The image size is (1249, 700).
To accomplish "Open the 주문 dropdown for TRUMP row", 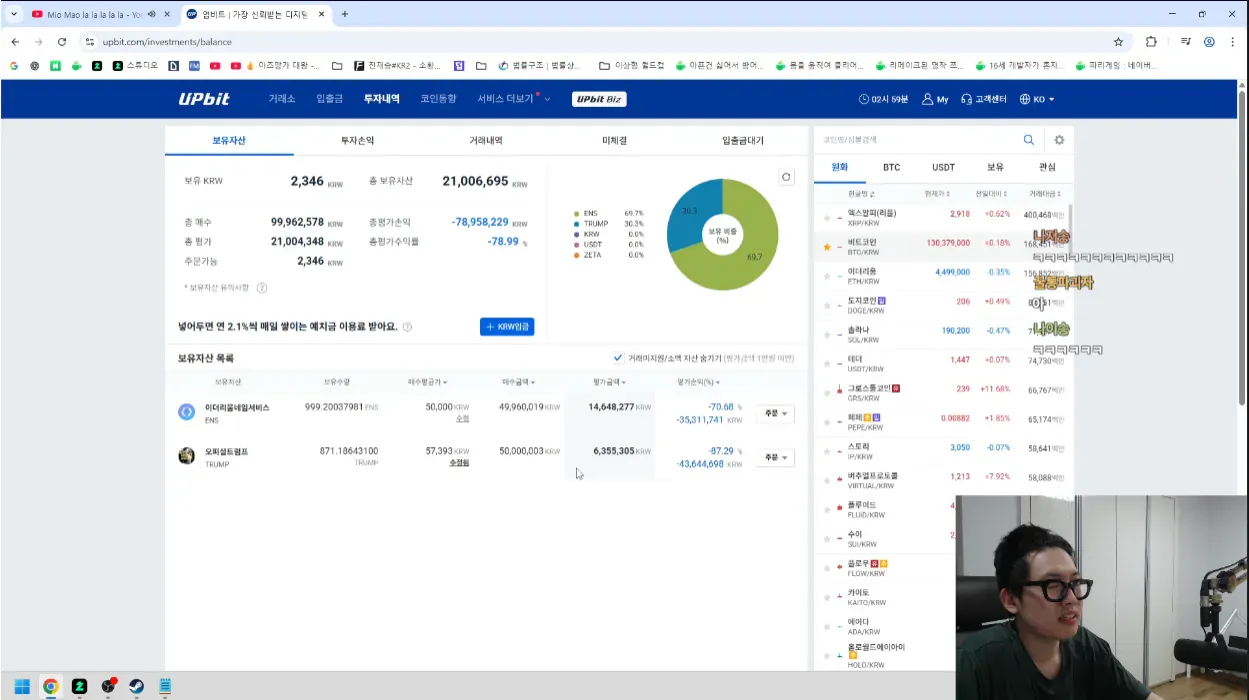I will [775, 457].
